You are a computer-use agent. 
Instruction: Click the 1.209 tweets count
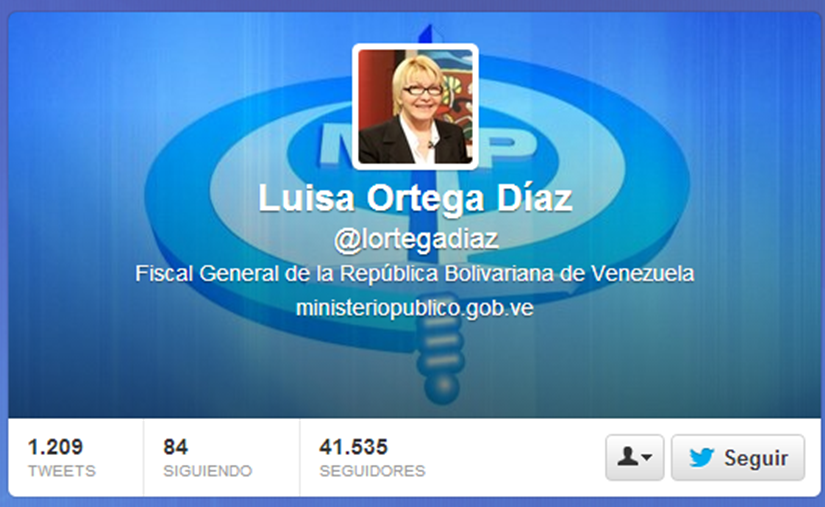(x=55, y=447)
